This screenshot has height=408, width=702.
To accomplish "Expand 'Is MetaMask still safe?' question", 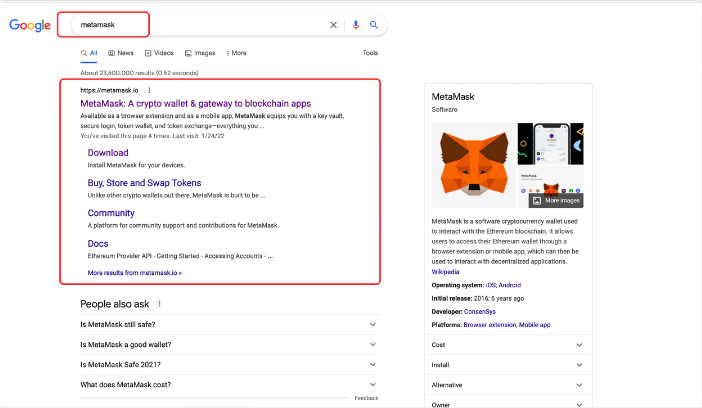I will [x=229, y=325].
